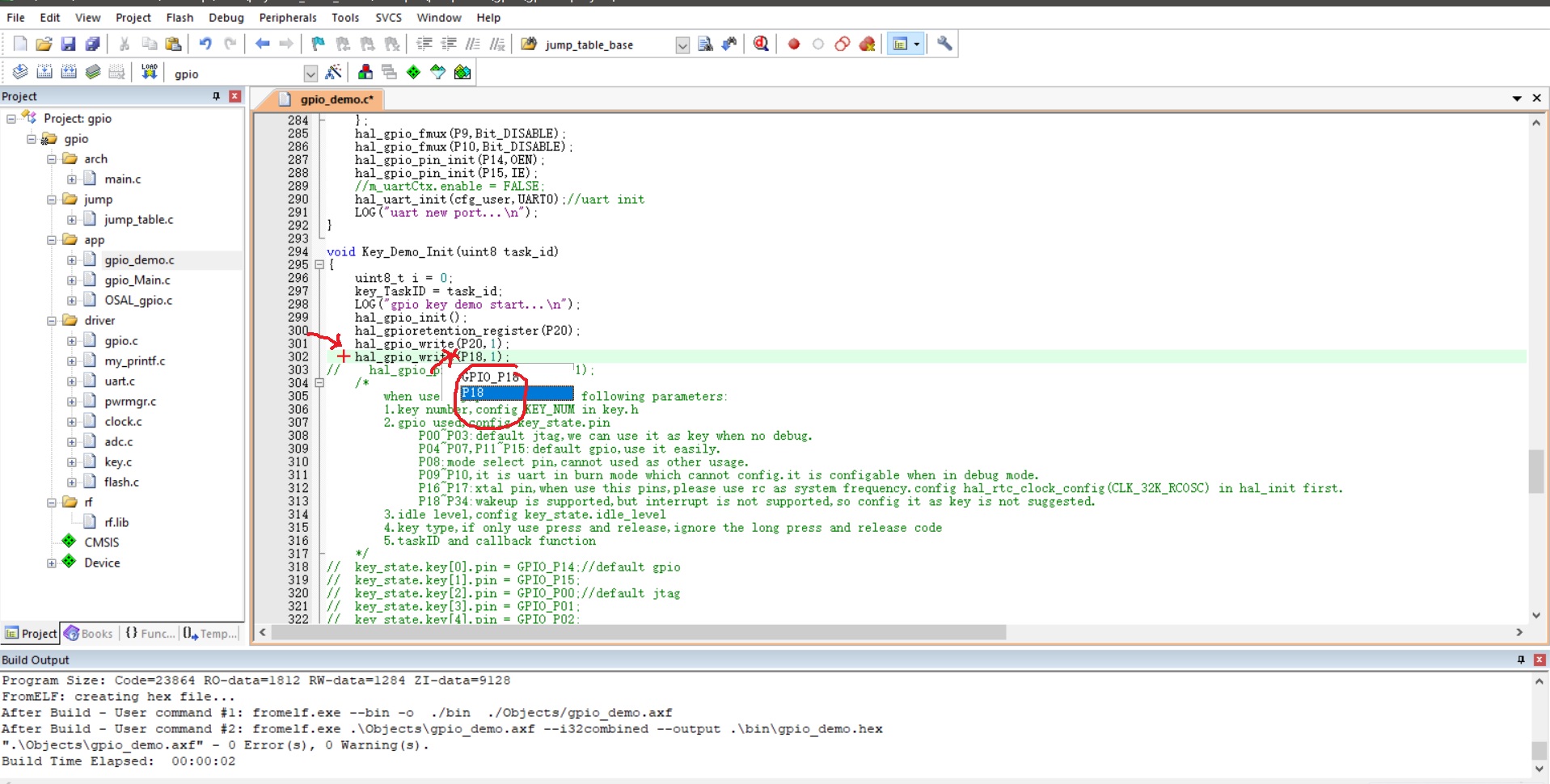Download to flash with the LOAD icon

tap(150, 73)
